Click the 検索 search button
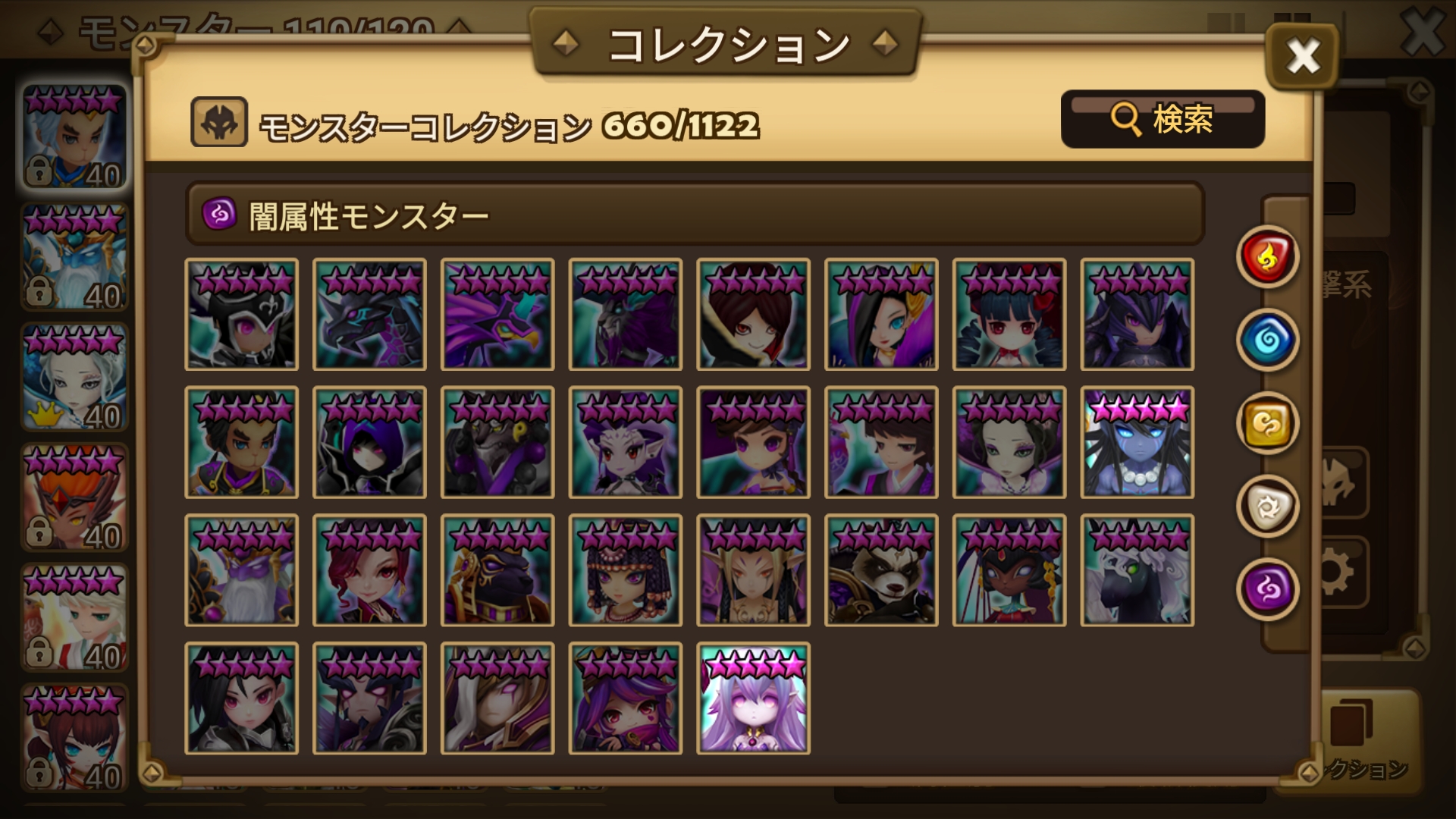This screenshot has height=819, width=1456. coord(1163,119)
